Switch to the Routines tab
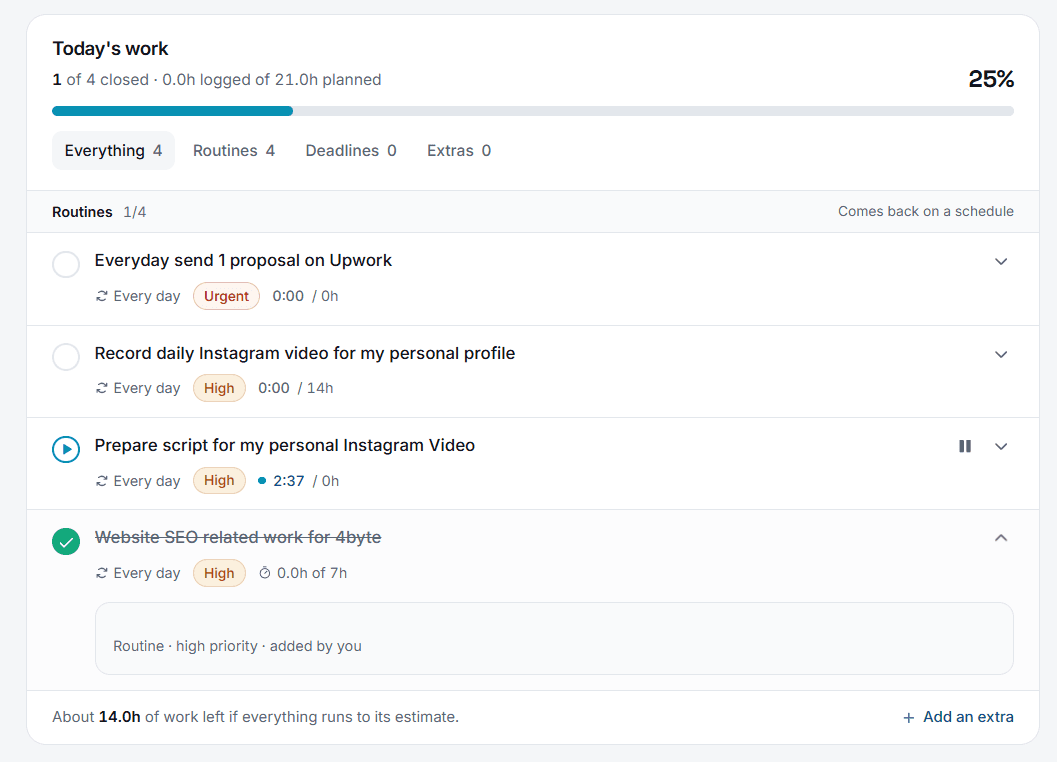The width and height of the screenshot is (1057, 762). [234, 150]
